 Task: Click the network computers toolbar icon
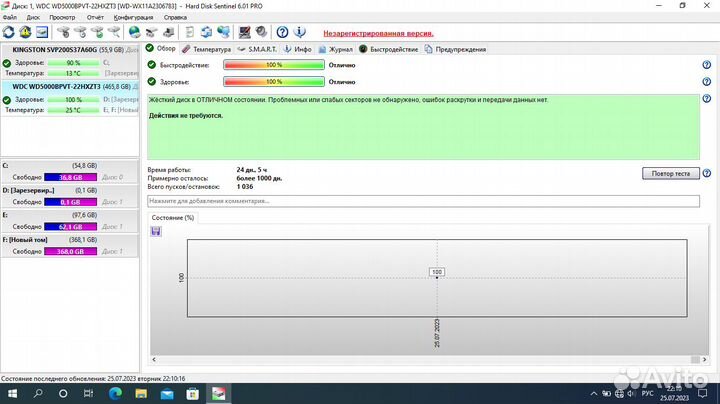(x=224, y=32)
